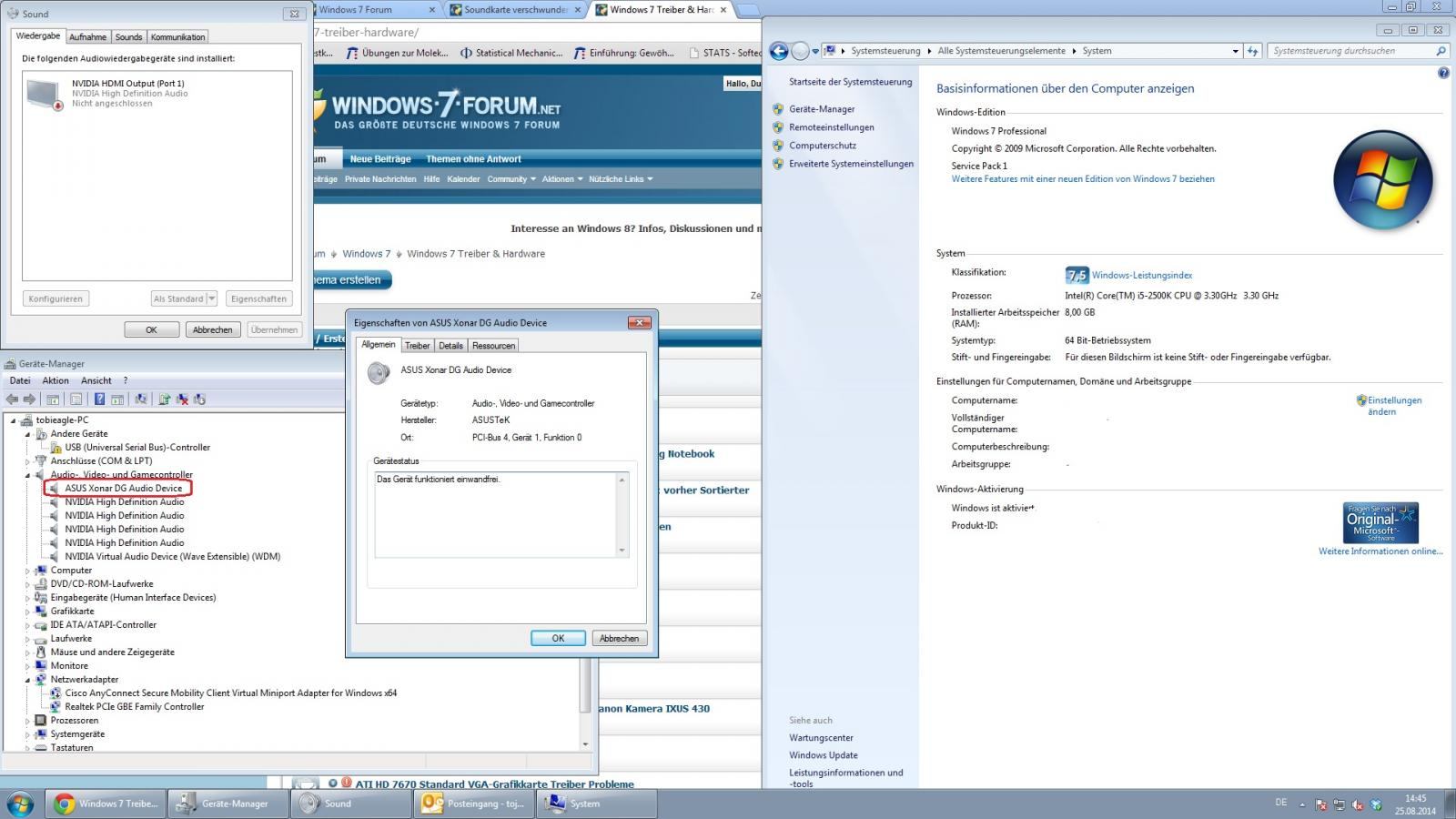Select NVIDIA HDMI Output device icon
The height and width of the screenshot is (819, 1456).
(x=44, y=94)
